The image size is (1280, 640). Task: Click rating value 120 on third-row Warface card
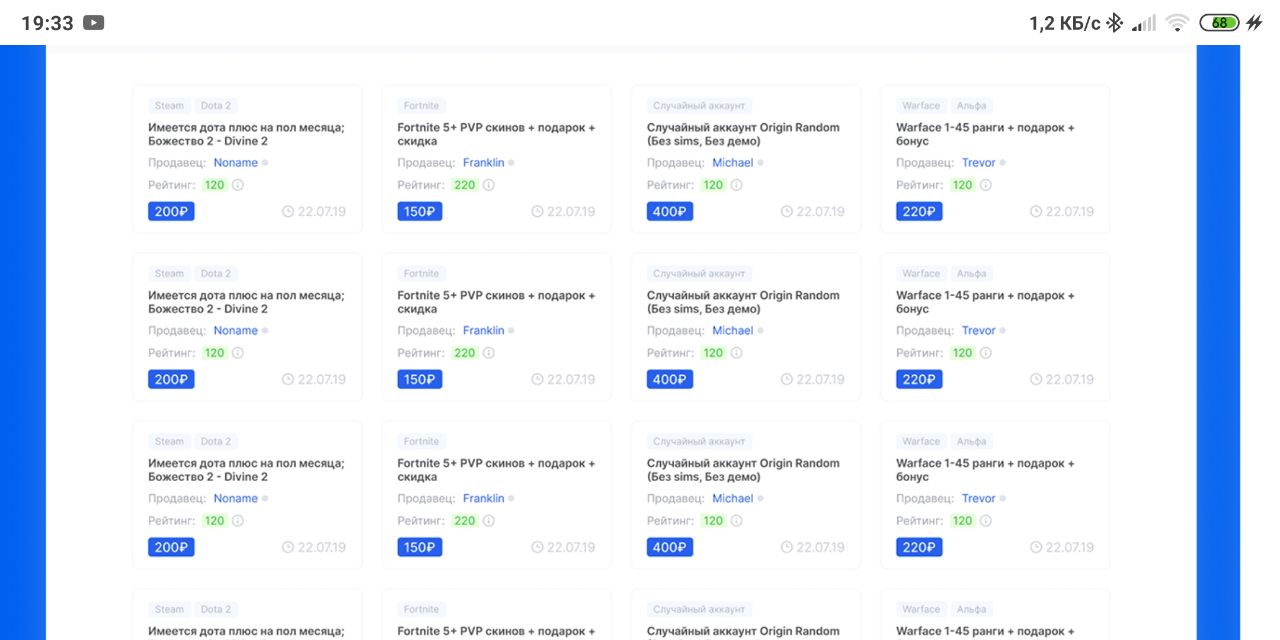click(963, 521)
